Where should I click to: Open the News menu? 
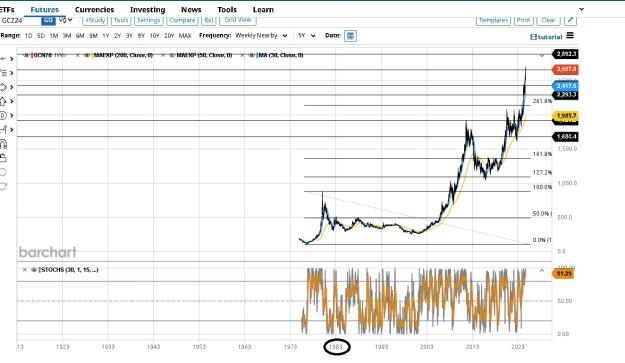coord(191,9)
